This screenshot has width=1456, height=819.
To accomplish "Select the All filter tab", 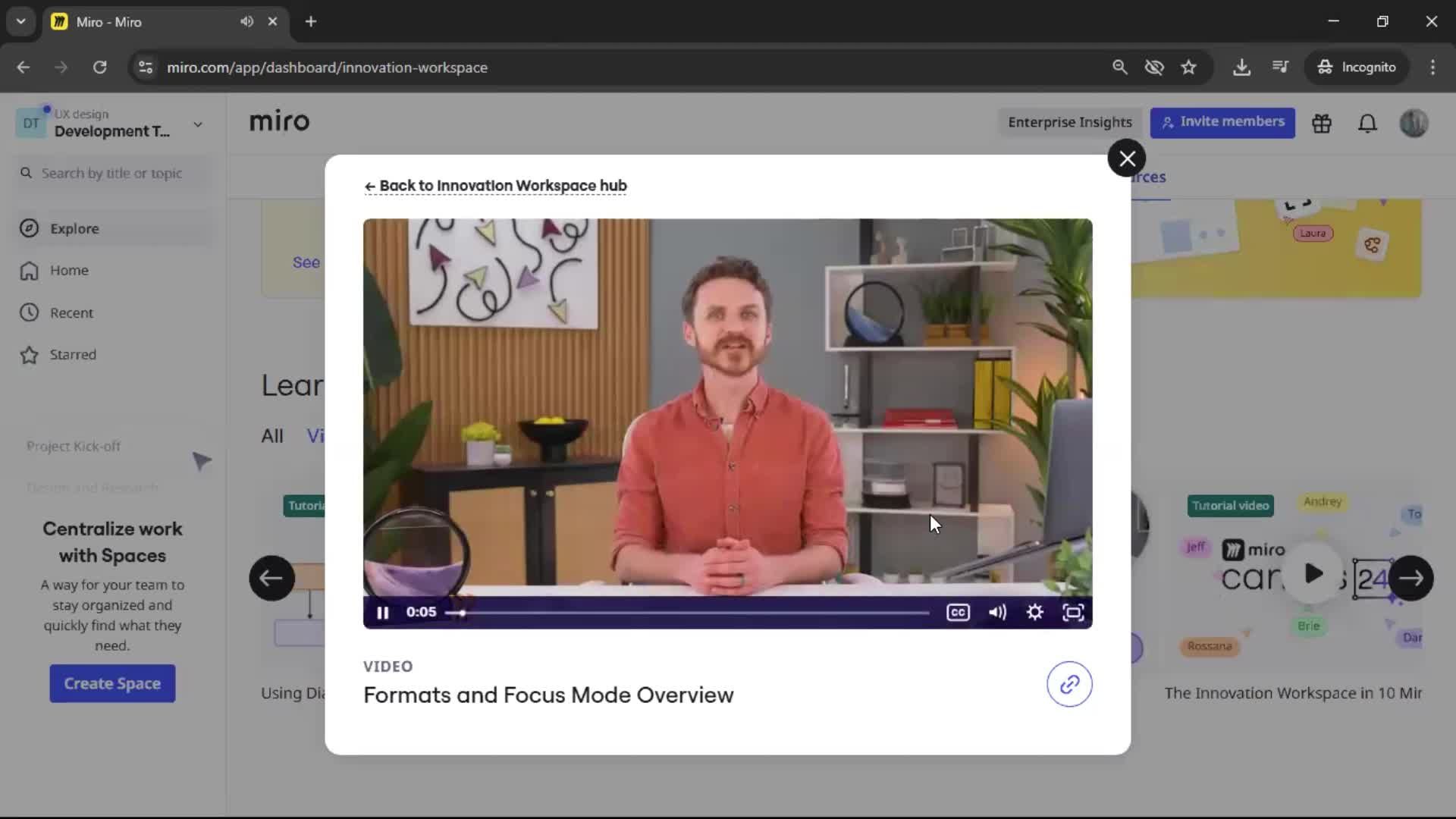I will [x=272, y=436].
